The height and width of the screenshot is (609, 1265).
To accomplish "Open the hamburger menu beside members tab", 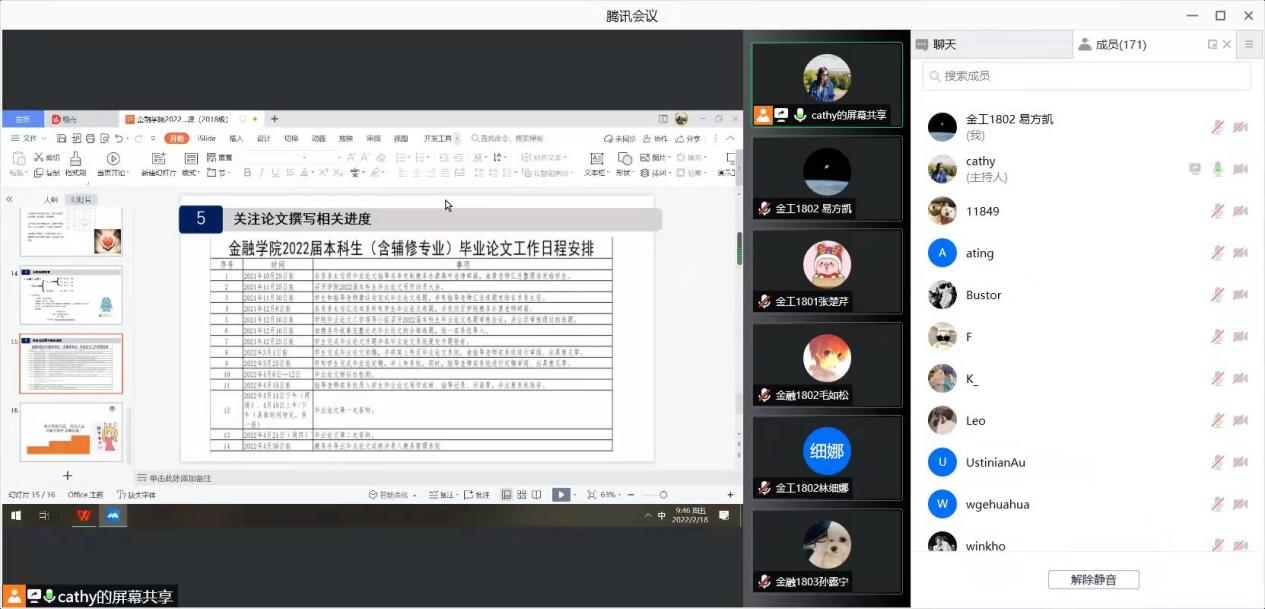I will point(1249,45).
